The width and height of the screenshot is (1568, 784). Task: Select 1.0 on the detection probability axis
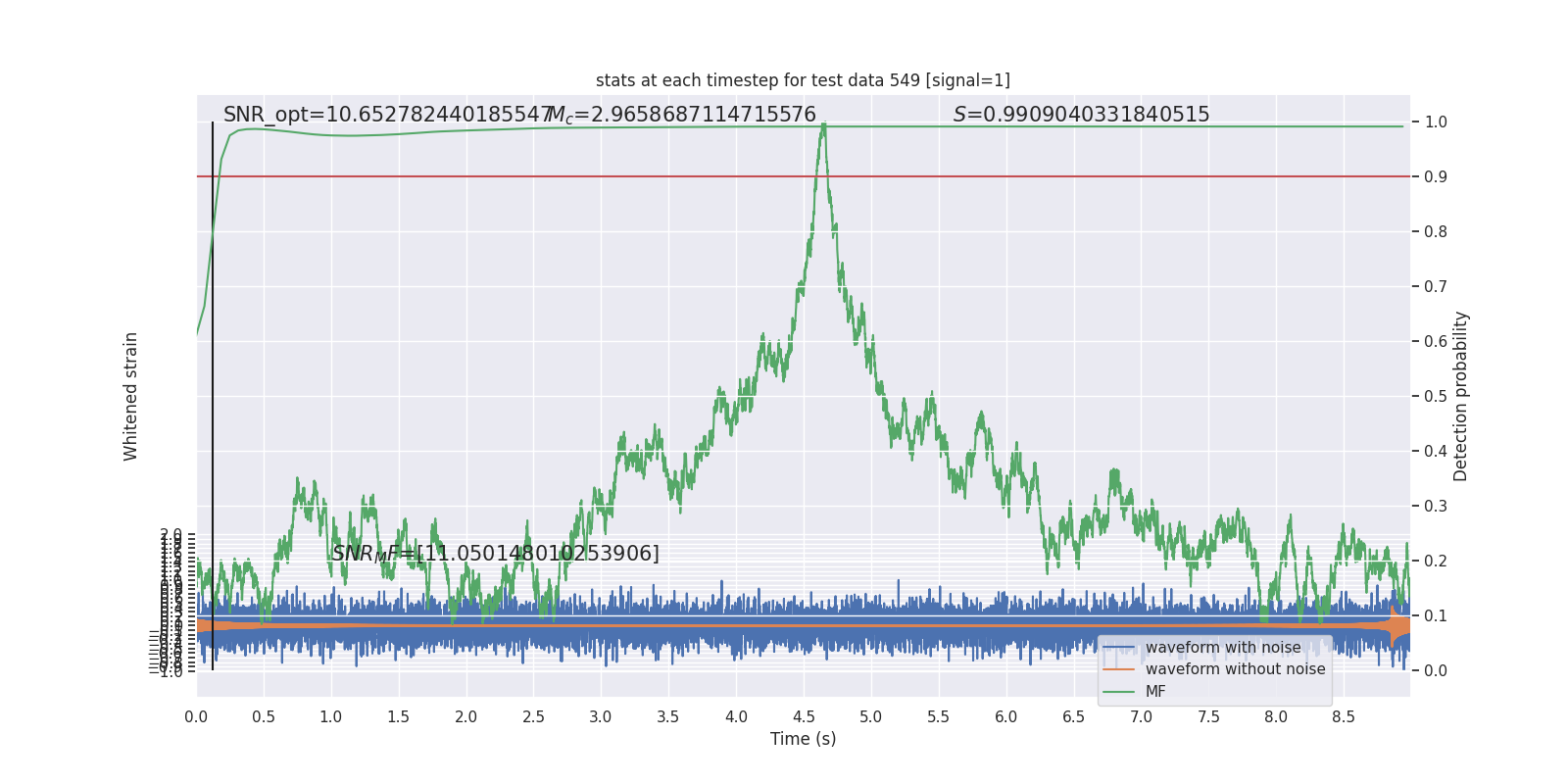click(1436, 122)
